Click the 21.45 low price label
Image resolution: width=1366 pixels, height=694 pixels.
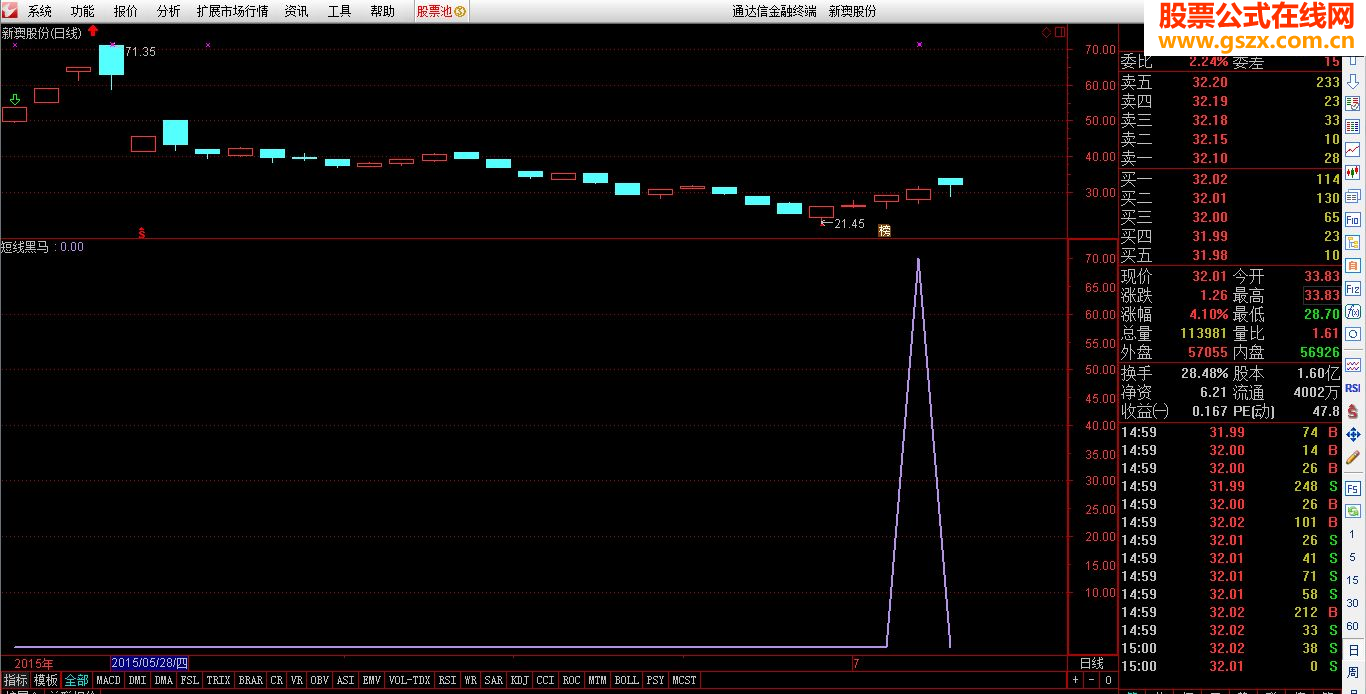(849, 224)
